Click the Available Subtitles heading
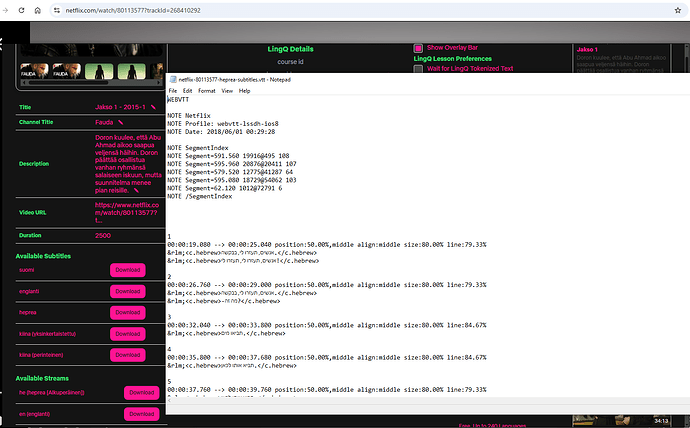The width and height of the screenshot is (690, 428). tap(43, 256)
